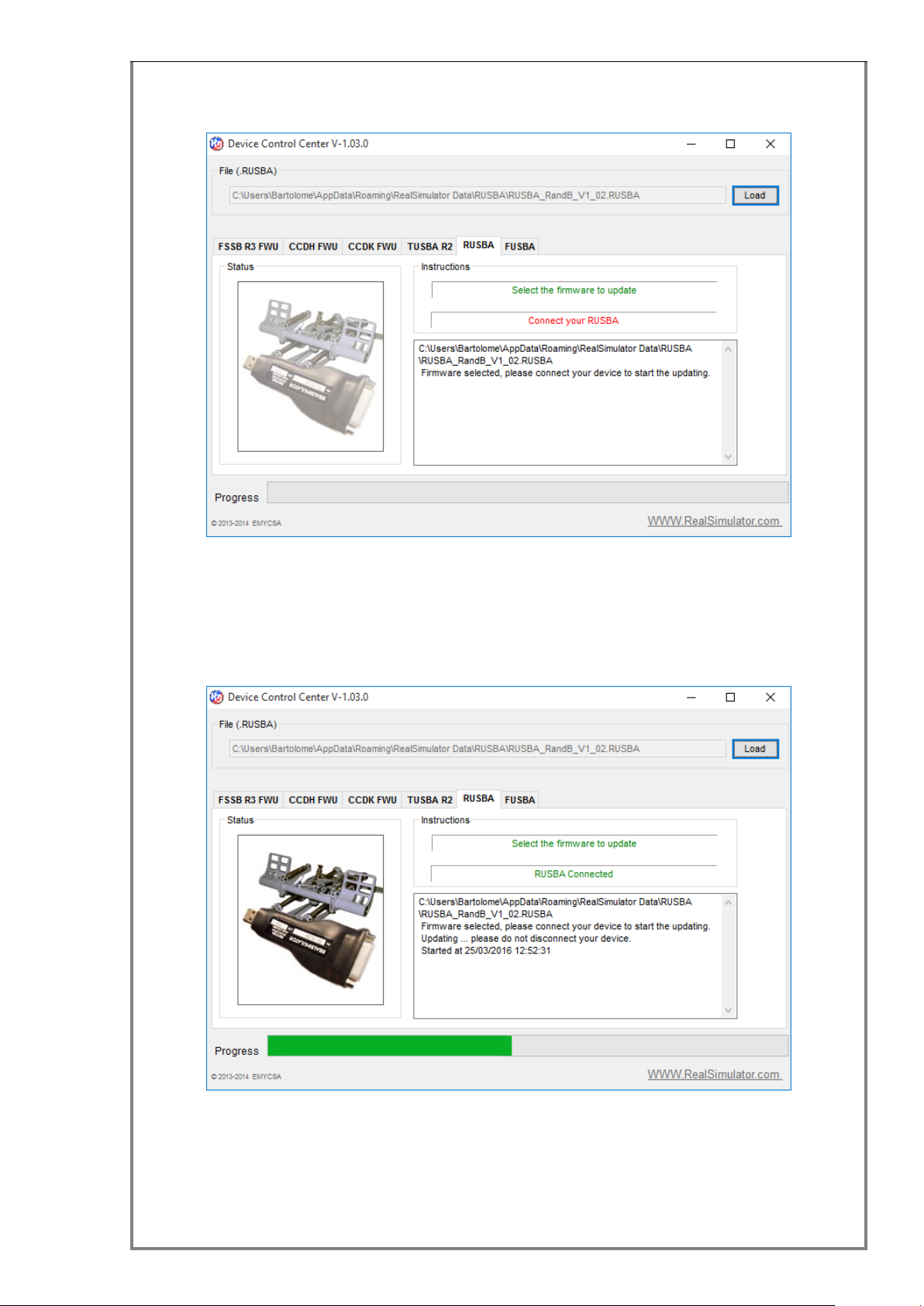Image resolution: width=924 pixels, height=1306 pixels.
Task: Switch to TUSBA R2 tab in upper window
Action: click(429, 246)
